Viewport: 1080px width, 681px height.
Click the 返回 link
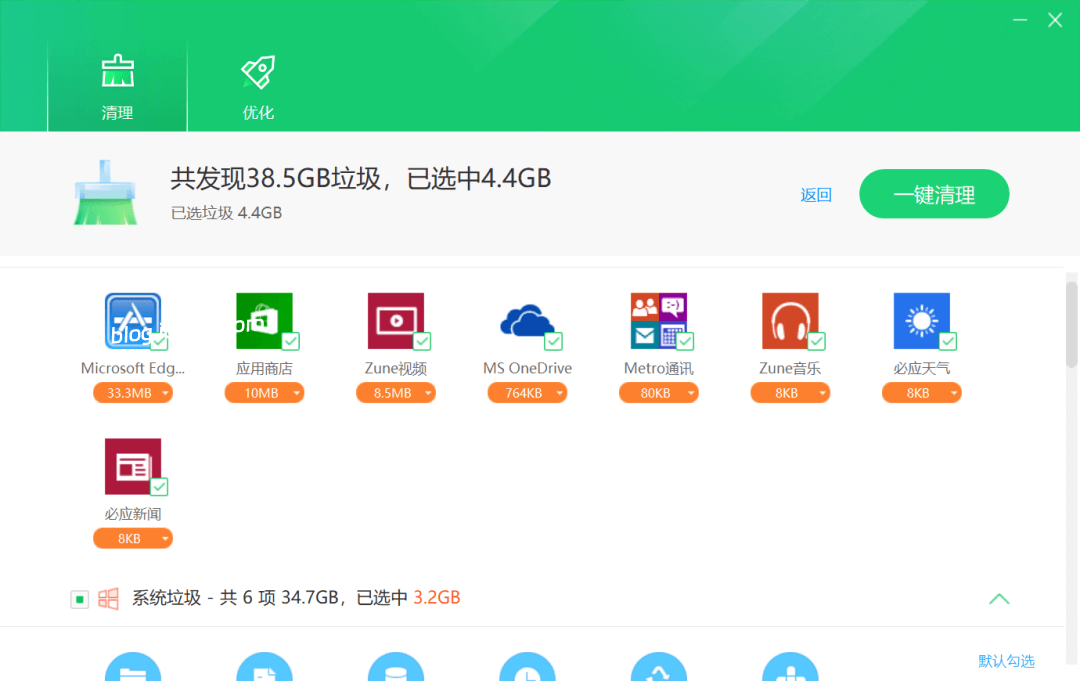(816, 194)
